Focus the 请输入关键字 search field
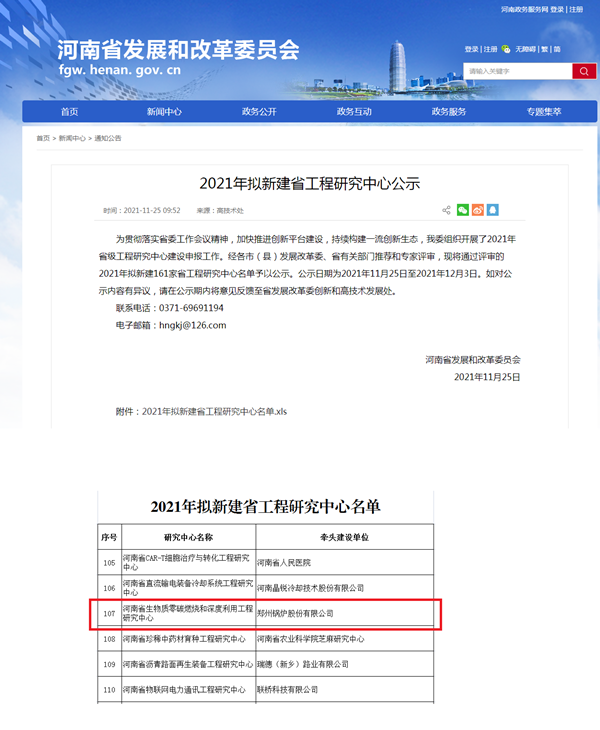This screenshot has height=730, width=600. point(516,71)
